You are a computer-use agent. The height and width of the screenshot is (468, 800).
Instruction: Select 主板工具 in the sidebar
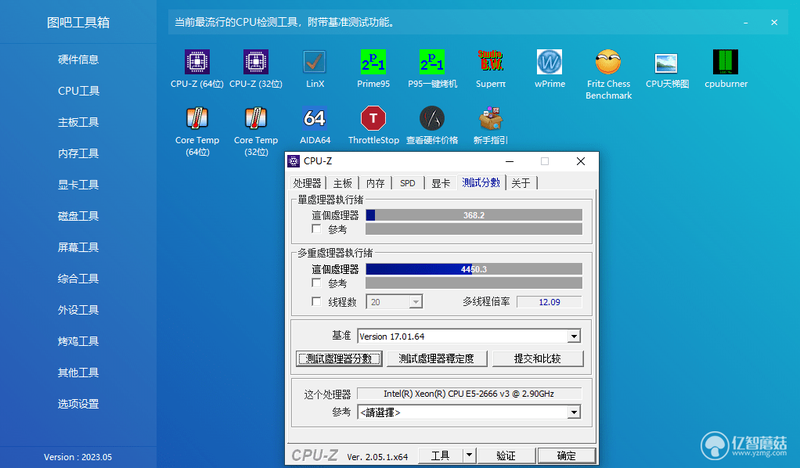[78, 122]
